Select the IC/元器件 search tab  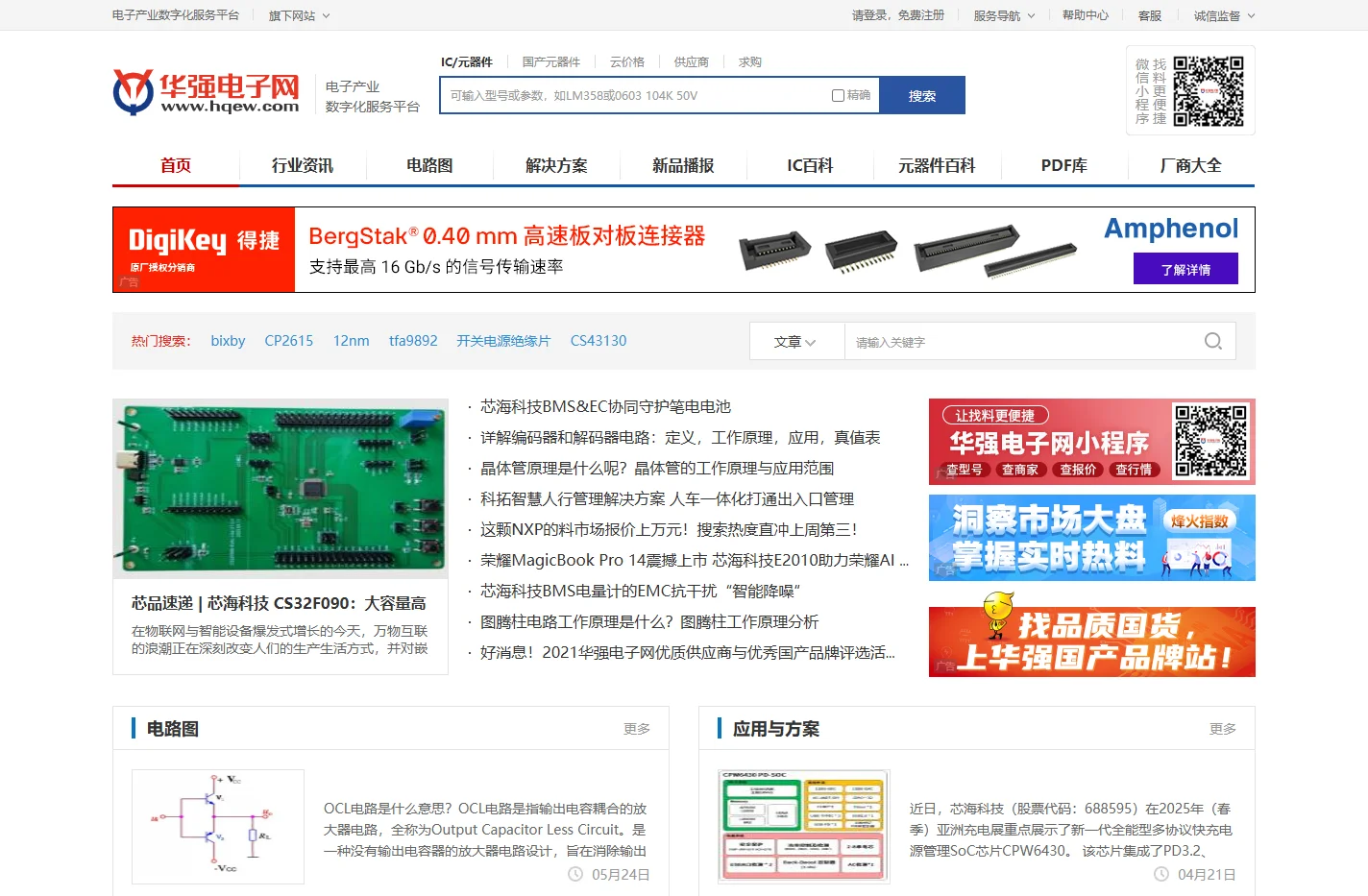[x=466, y=61]
